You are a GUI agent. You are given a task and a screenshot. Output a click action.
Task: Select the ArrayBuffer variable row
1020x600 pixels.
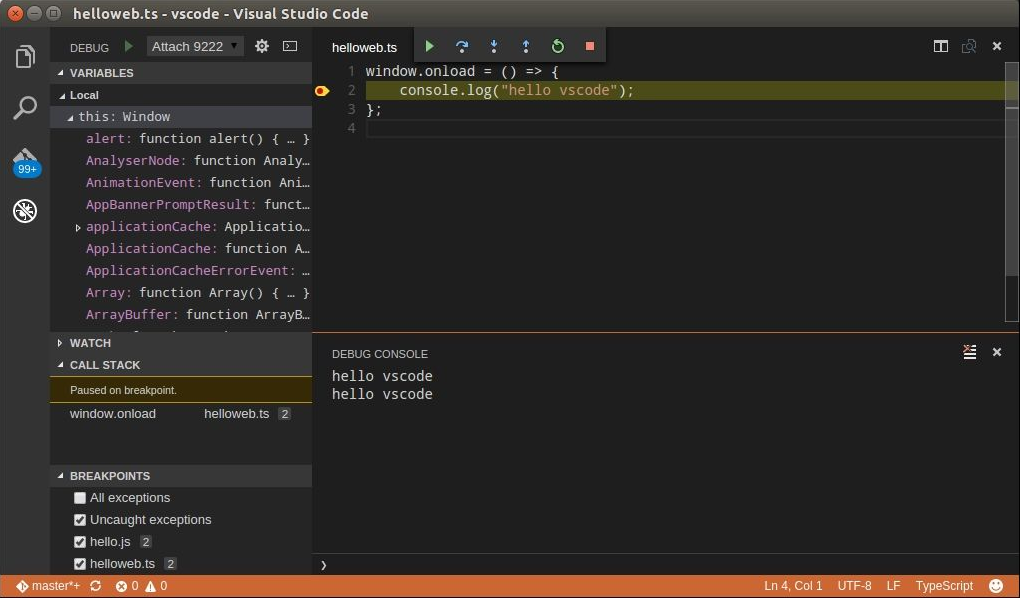[x=181, y=315]
